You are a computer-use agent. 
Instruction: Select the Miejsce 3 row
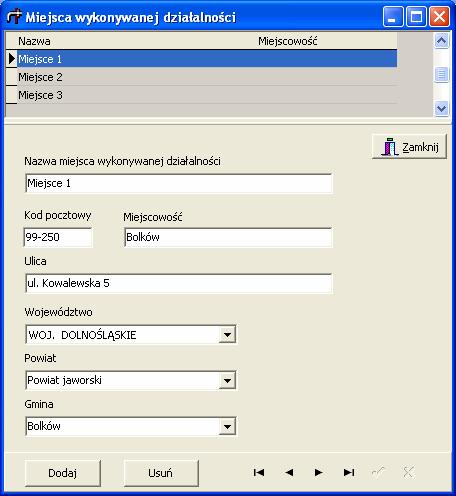(207, 95)
